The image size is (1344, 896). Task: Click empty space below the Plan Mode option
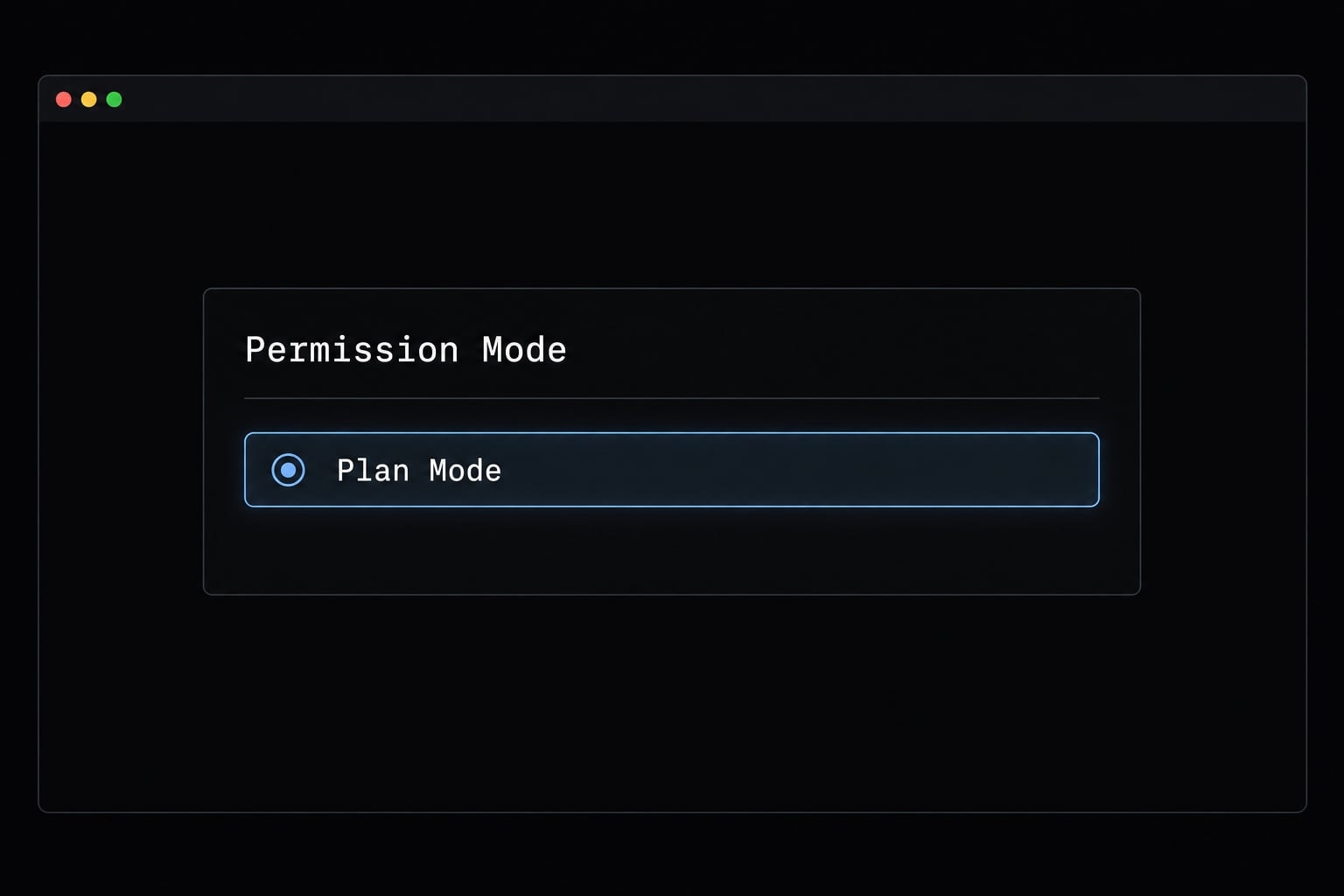(x=671, y=549)
